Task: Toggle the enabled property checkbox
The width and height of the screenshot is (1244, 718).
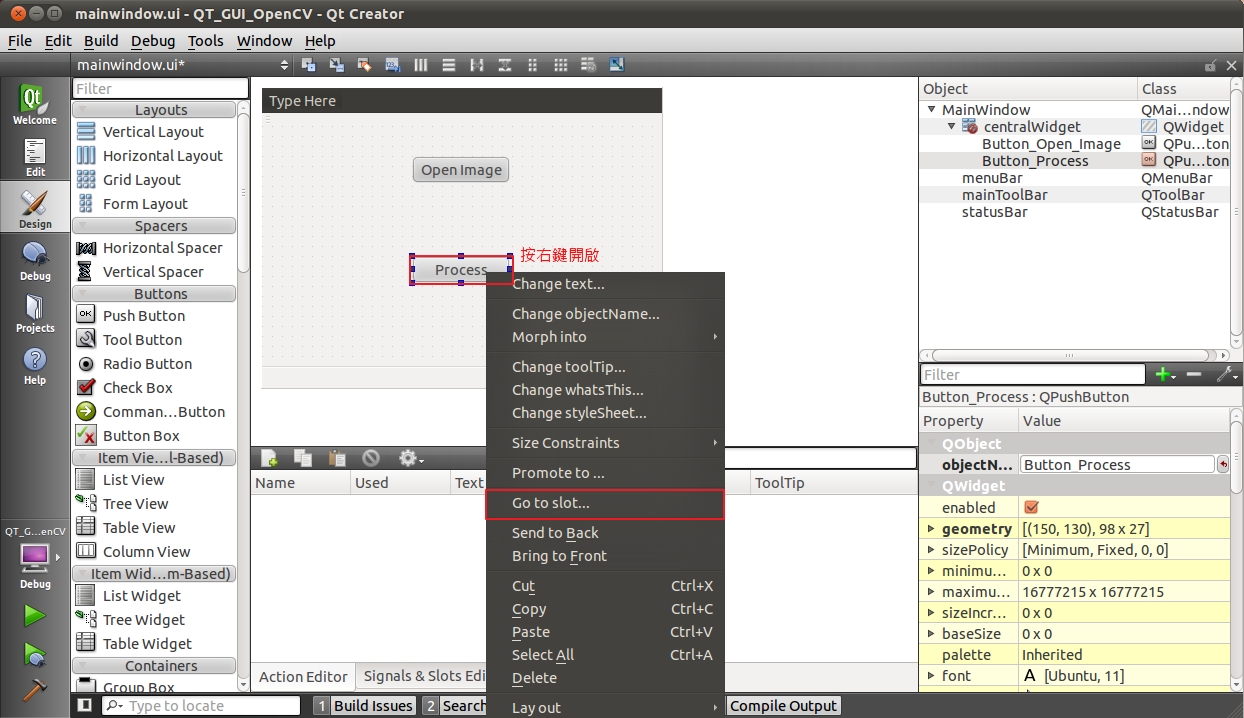Action: click(1032, 507)
